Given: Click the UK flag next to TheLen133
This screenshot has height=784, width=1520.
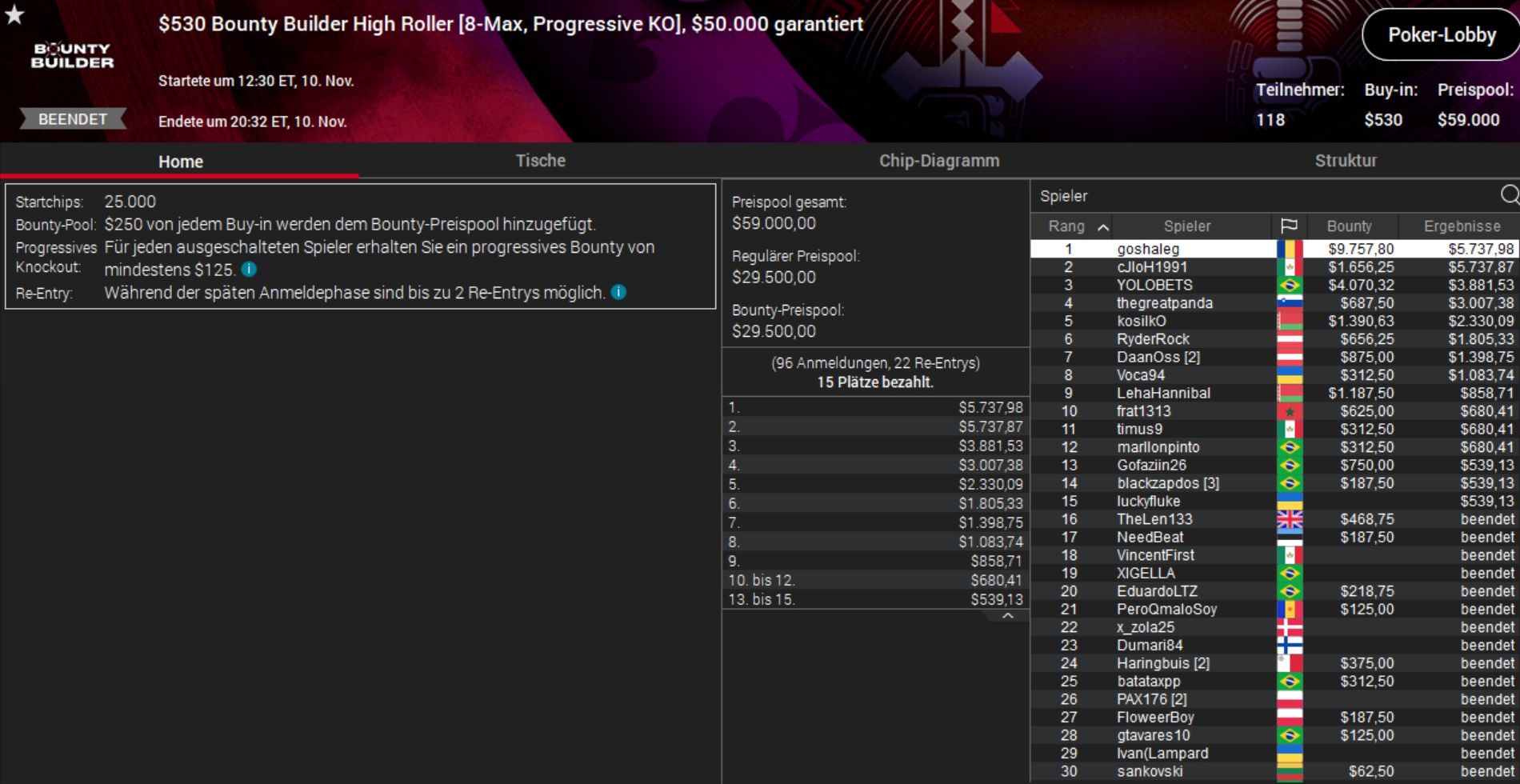Looking at the screenshot, I should tap(1290, 519).
